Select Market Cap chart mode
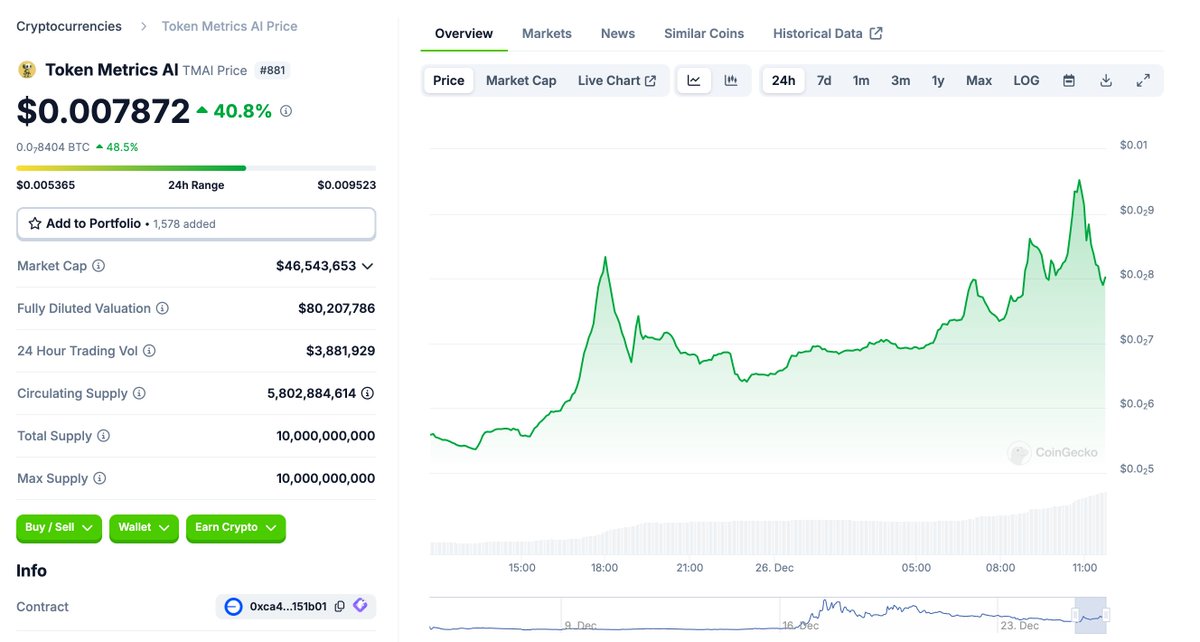The image size is (1200, 642). 521,80
